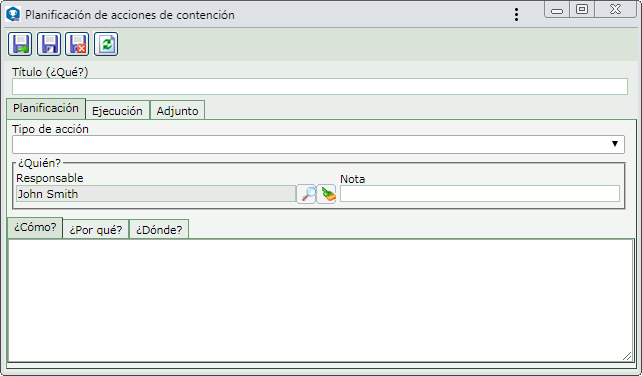This screenshot has height=376, width=642.
Task: Click the magnifier icon to search Responsable
Action: pyautogui.click(x=307, y=194)
